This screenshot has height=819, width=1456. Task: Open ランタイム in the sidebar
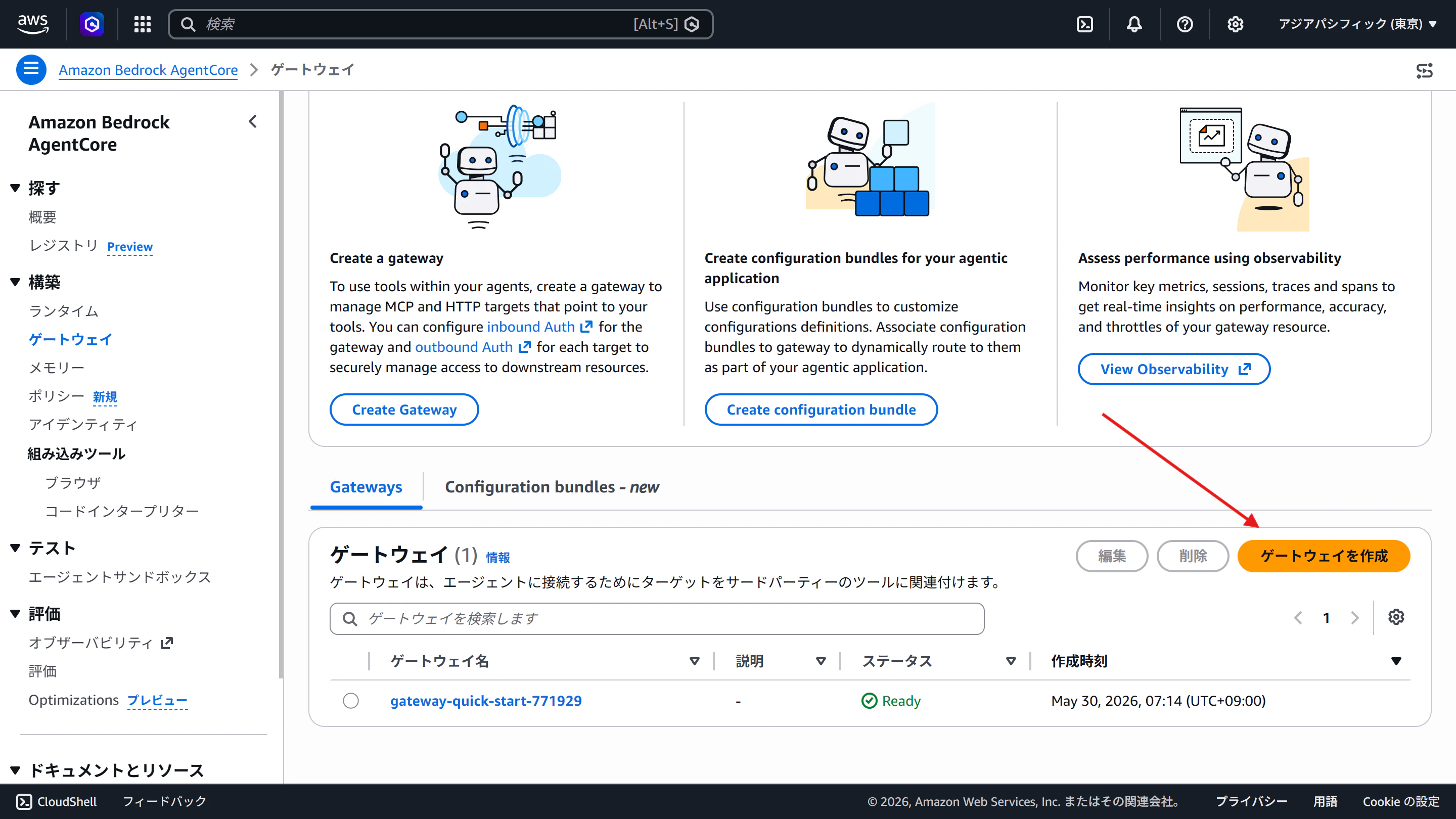(63, 311)
